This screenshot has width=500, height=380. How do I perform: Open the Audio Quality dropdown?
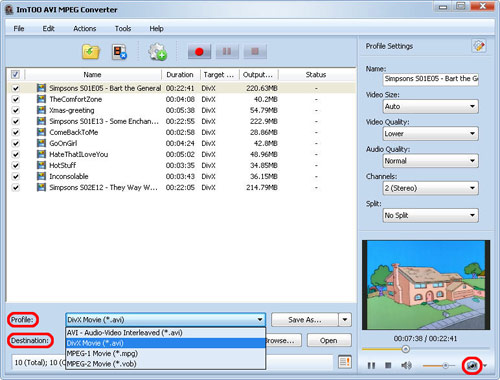click(x=431, y=161)
